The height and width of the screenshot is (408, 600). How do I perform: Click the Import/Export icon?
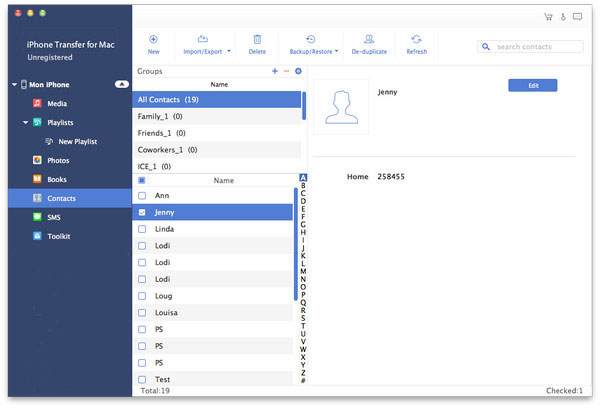[202, 39]
